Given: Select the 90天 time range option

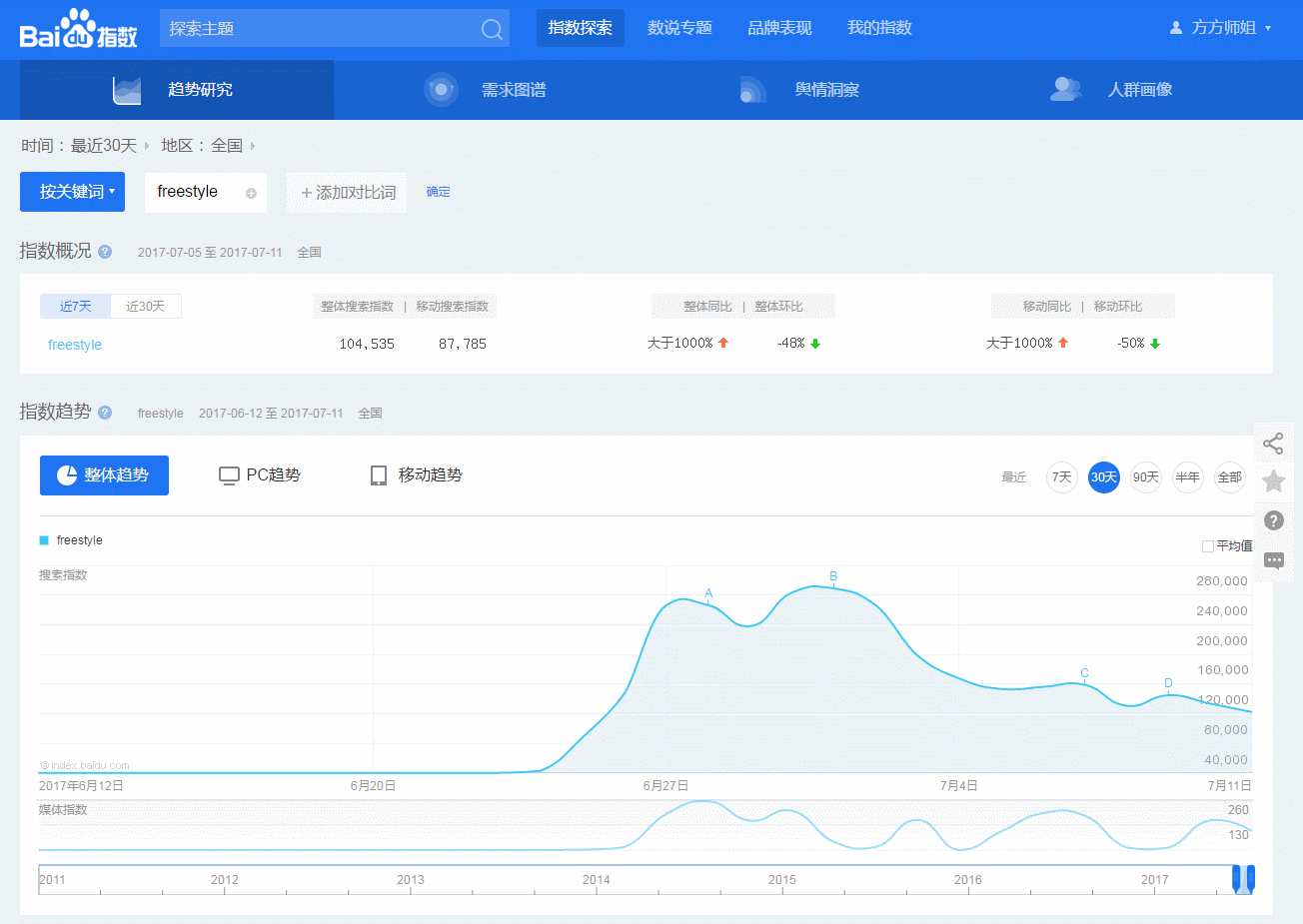Looking at the screenshot, I should point(1145,477).
